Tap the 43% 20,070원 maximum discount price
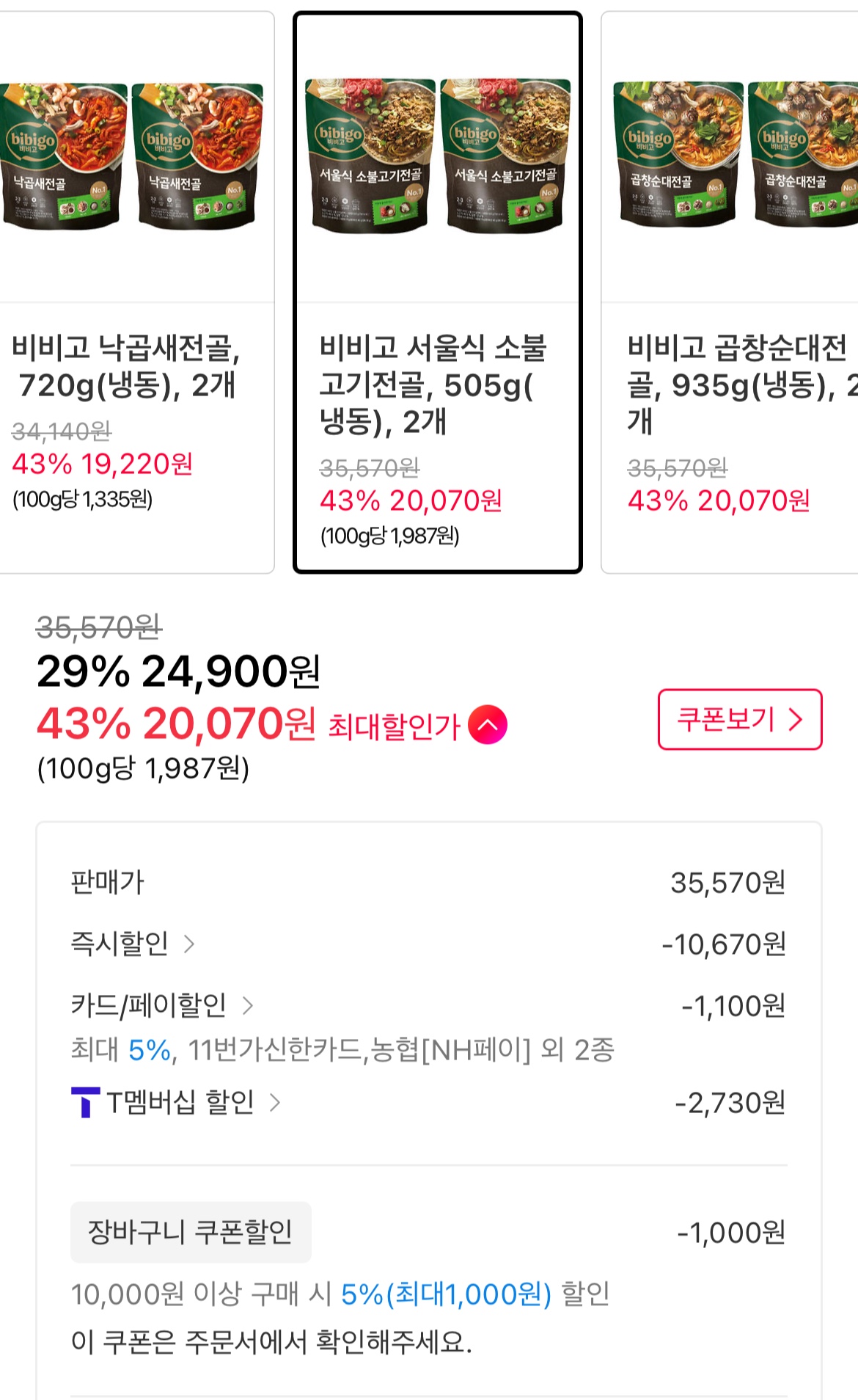The image size is (858, 1400). coord(176,724)
